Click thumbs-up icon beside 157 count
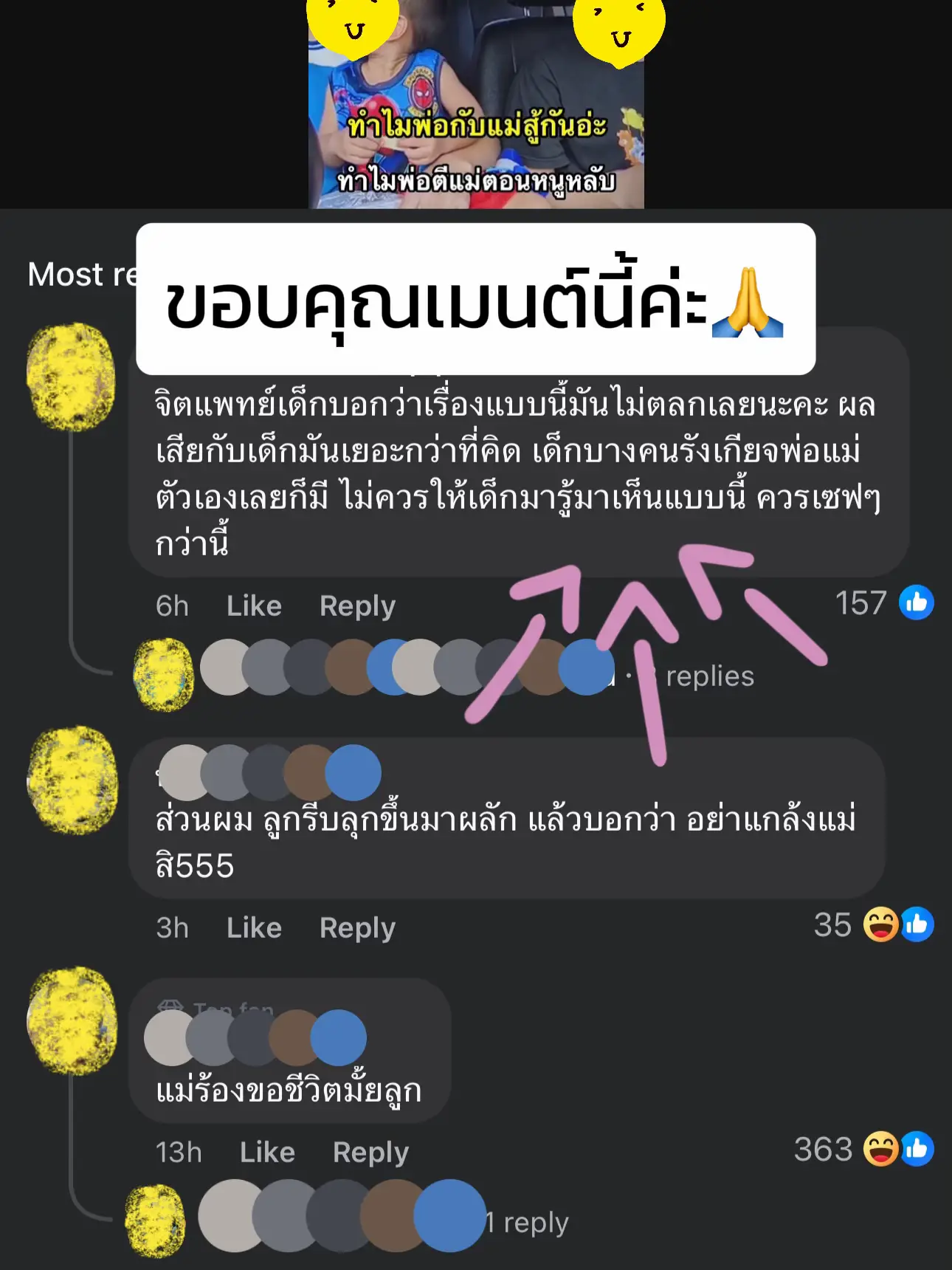The image size is (952, 1270). [917, 603]
